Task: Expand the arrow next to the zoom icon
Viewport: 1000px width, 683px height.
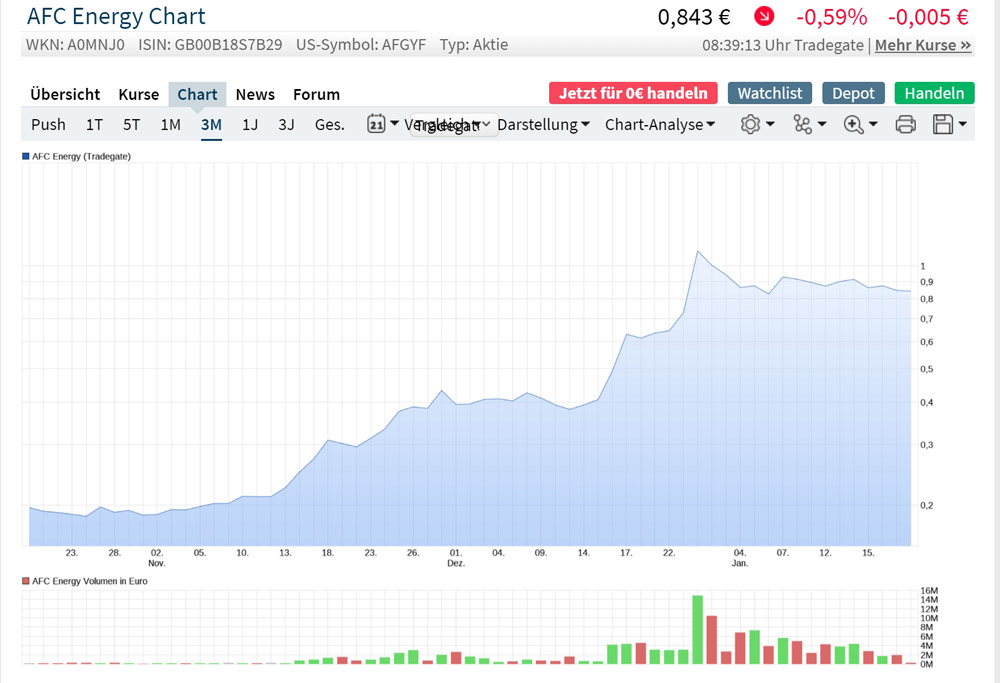Action: click(873, 124)
